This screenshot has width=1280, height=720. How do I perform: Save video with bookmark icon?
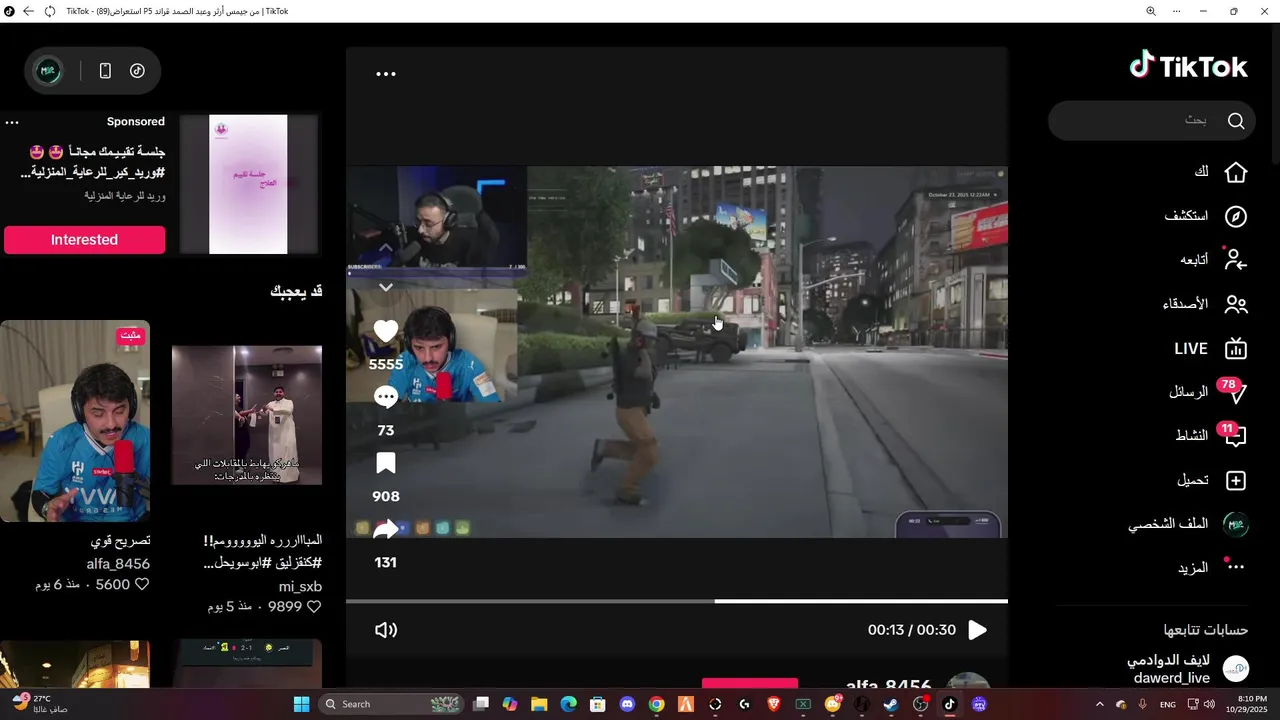(386, 463)
